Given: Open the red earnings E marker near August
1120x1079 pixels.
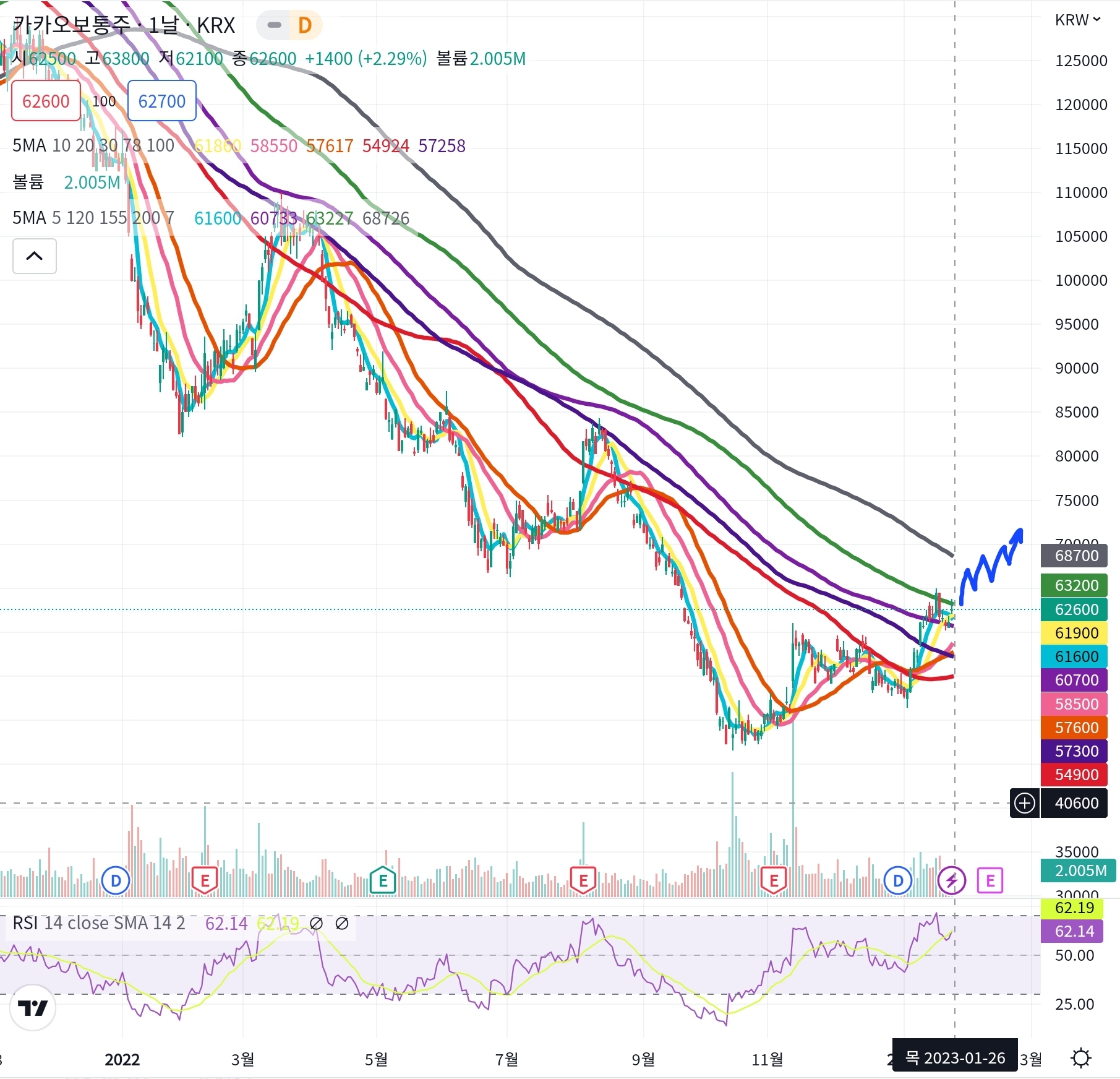Looking at the screenshot, I should 583,880.
